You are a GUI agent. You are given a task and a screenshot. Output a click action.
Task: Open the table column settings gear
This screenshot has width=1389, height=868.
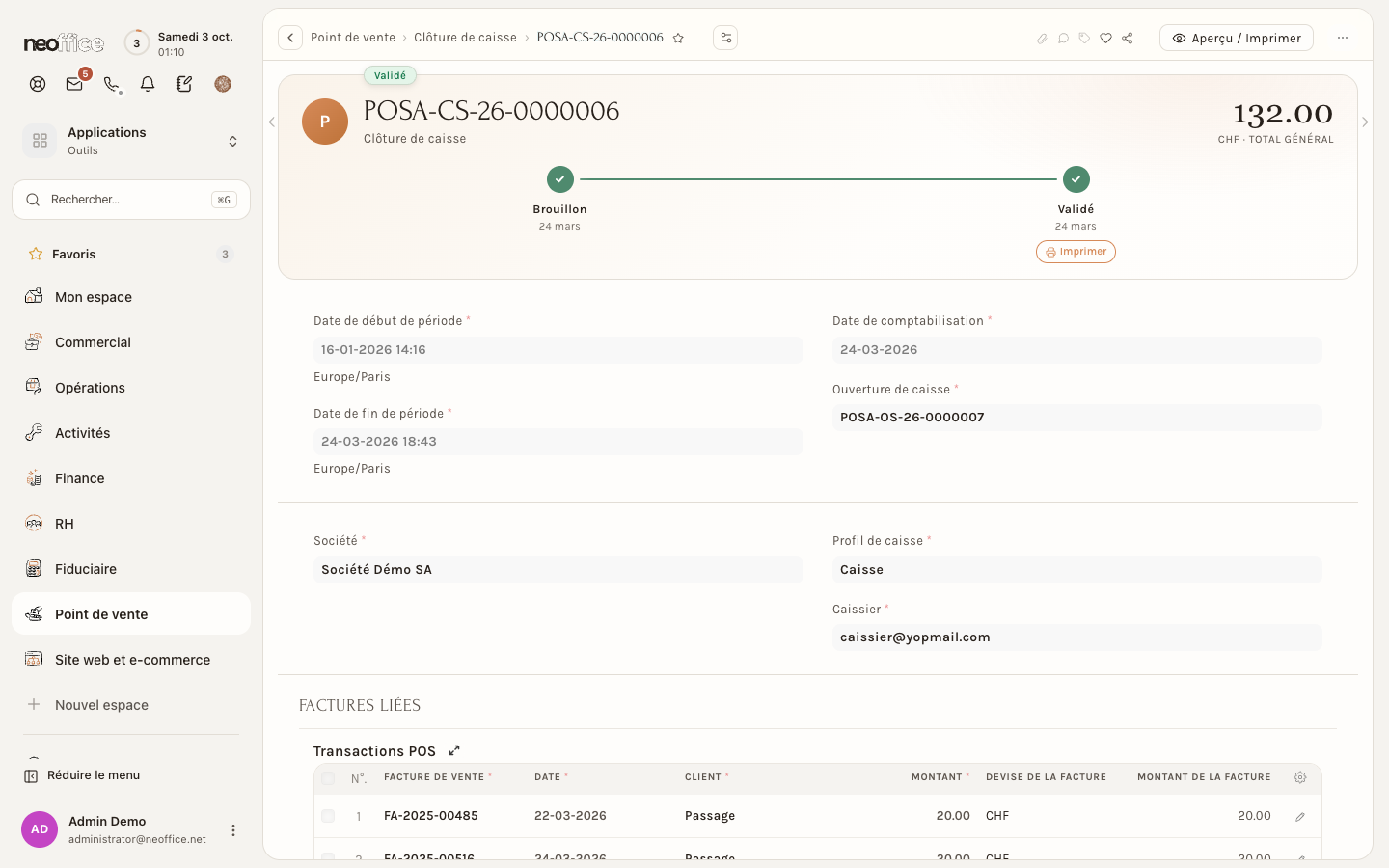(x=1300, y=777)
